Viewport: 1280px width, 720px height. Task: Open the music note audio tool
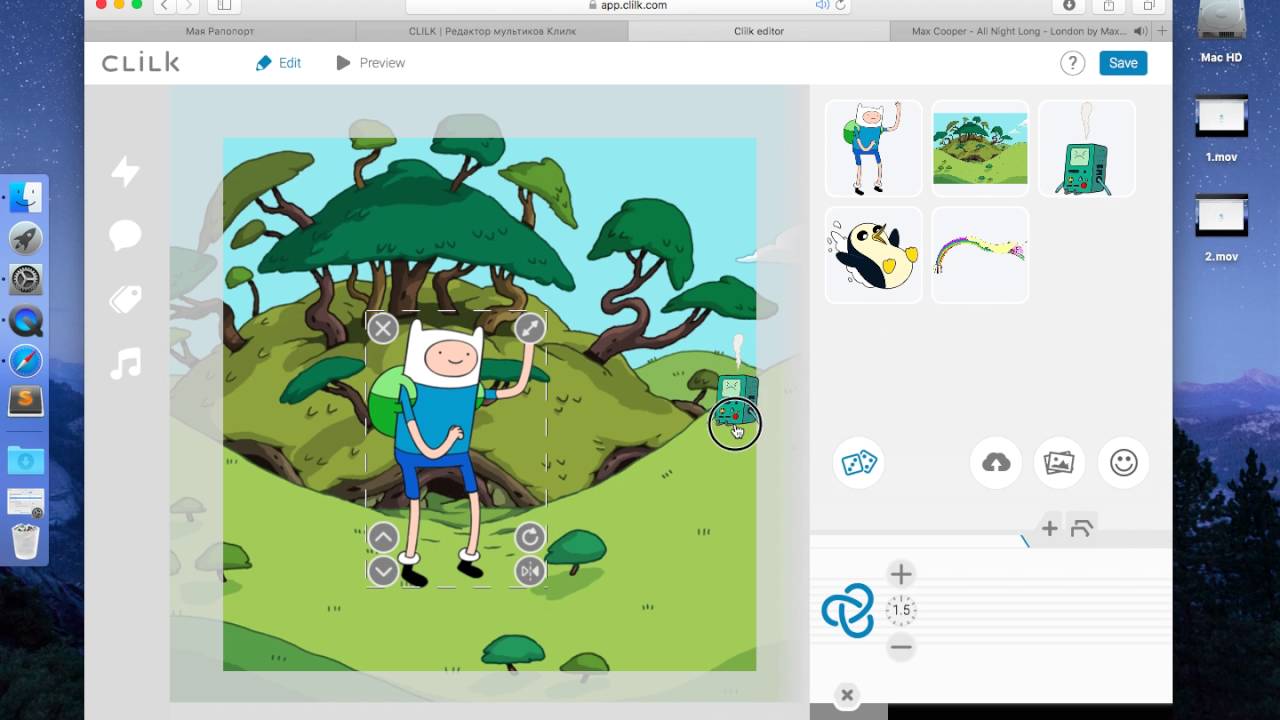click(125, 363)
